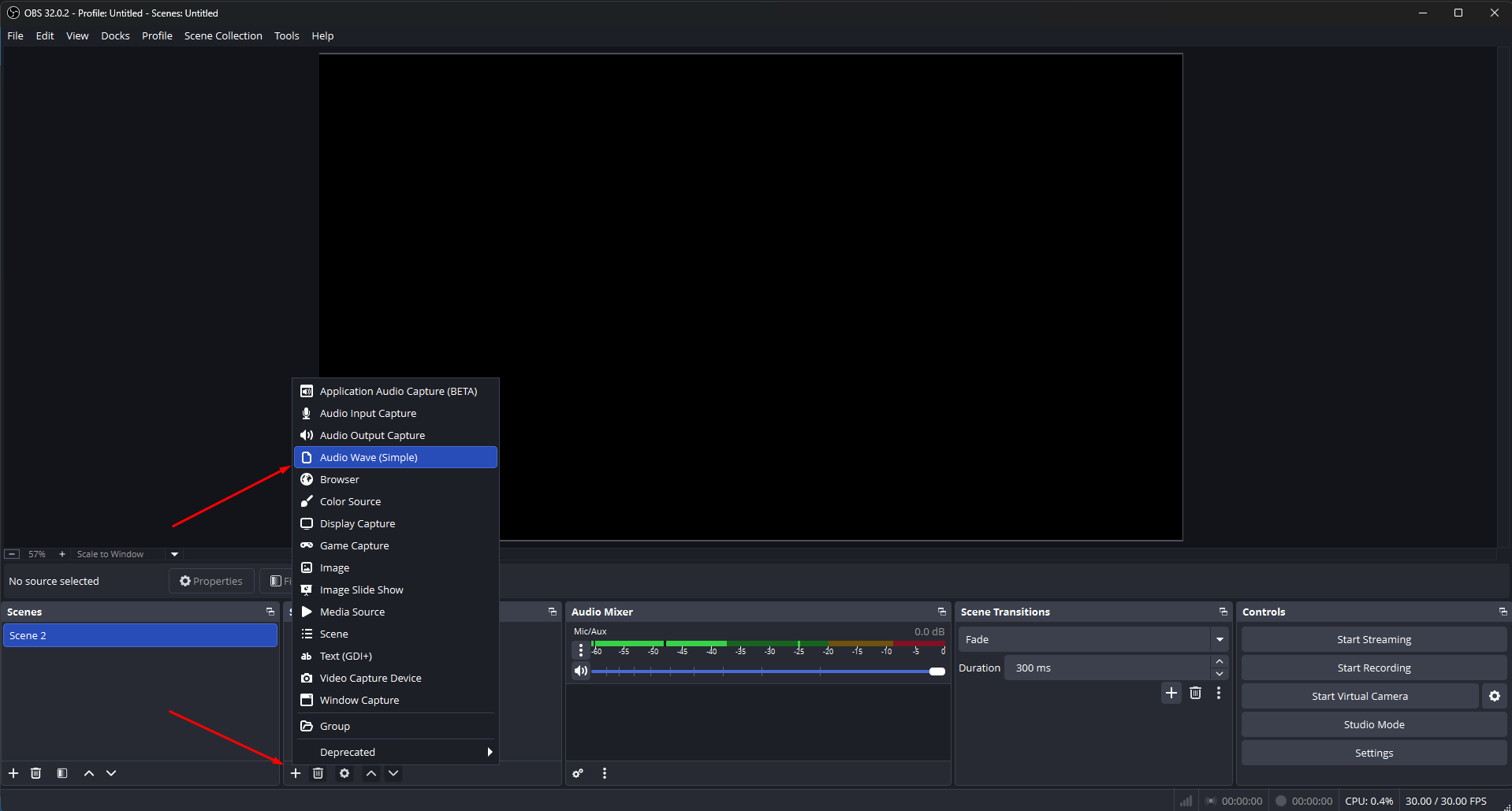Open the Scale to Window dropdown
This screenshot has width=1512, height=811.
[173, 554]
